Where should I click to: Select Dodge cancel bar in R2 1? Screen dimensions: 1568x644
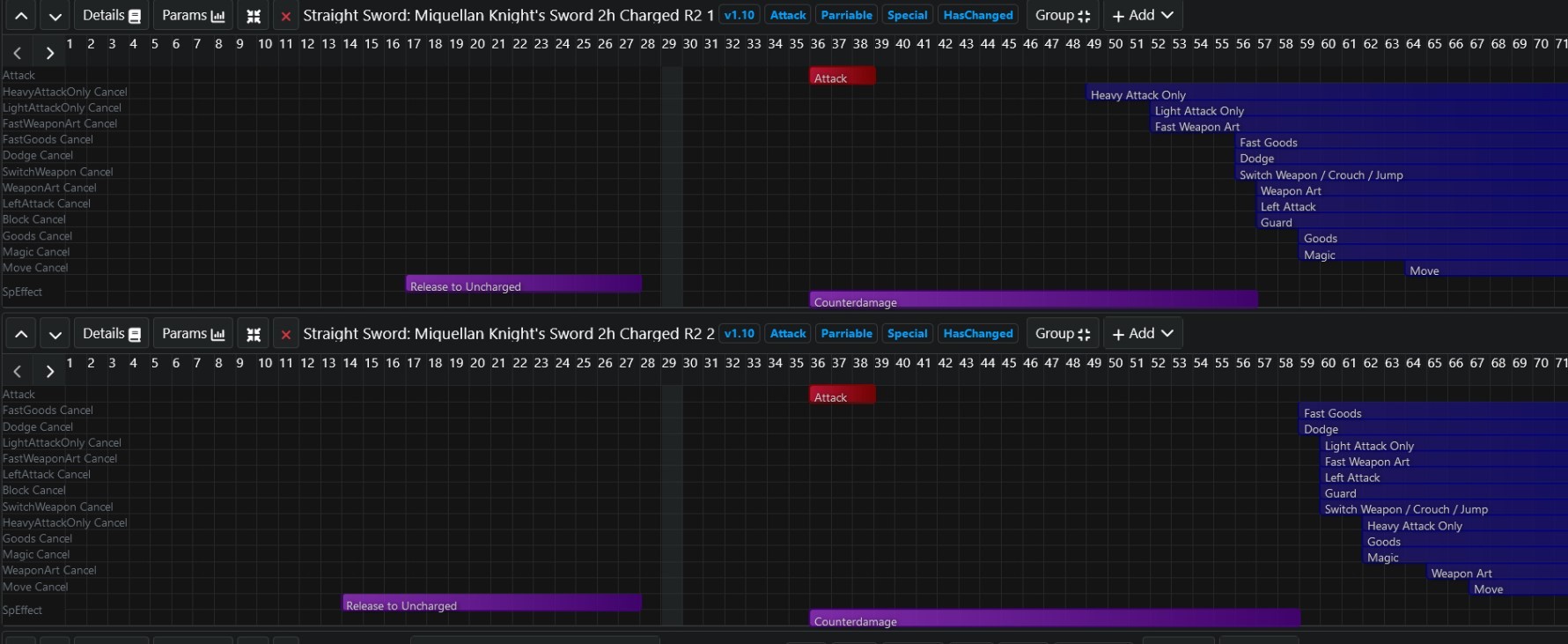1402,157
